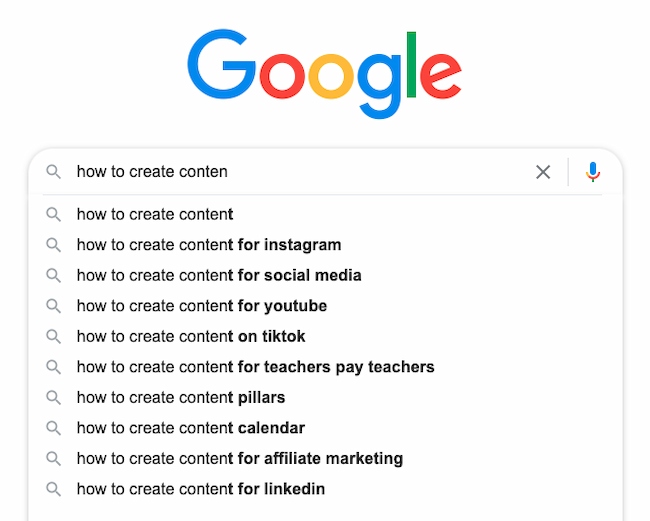Click magnifier icon beside 'content calendar' suggestion
The width and height of the screenshot is (650, 521).
click(x=54, y=428)
